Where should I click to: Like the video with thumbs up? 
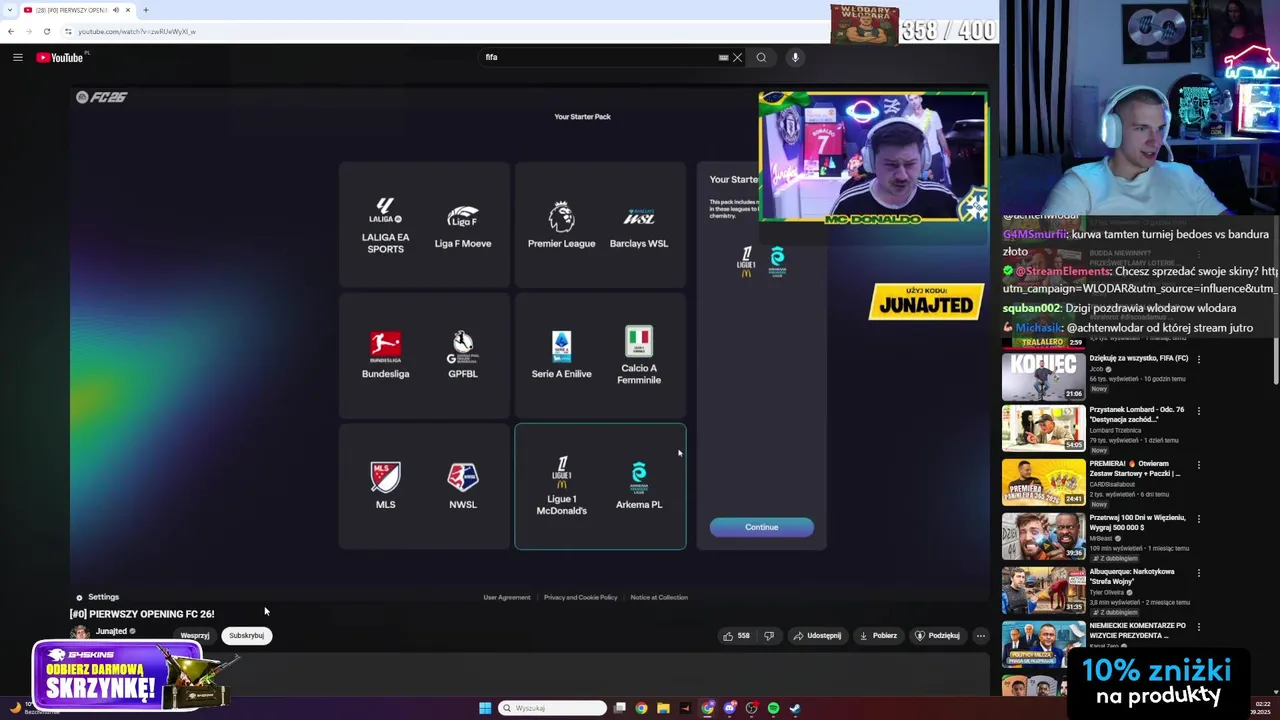click(736, 635)
